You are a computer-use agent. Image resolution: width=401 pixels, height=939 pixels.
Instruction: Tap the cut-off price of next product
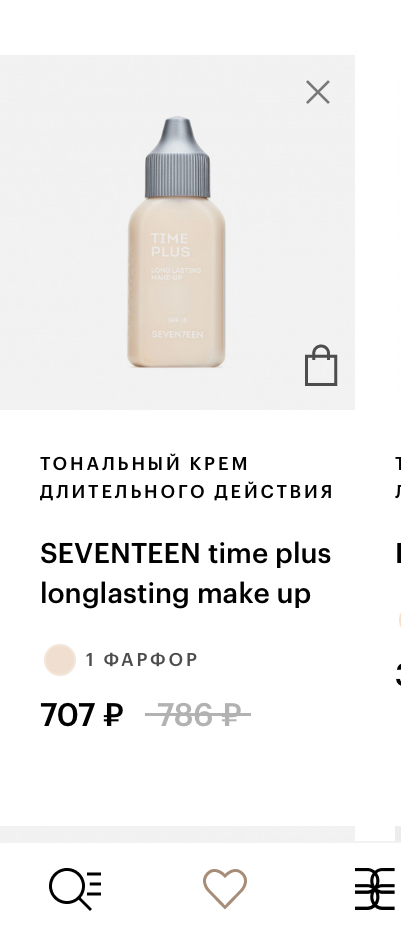398,676
